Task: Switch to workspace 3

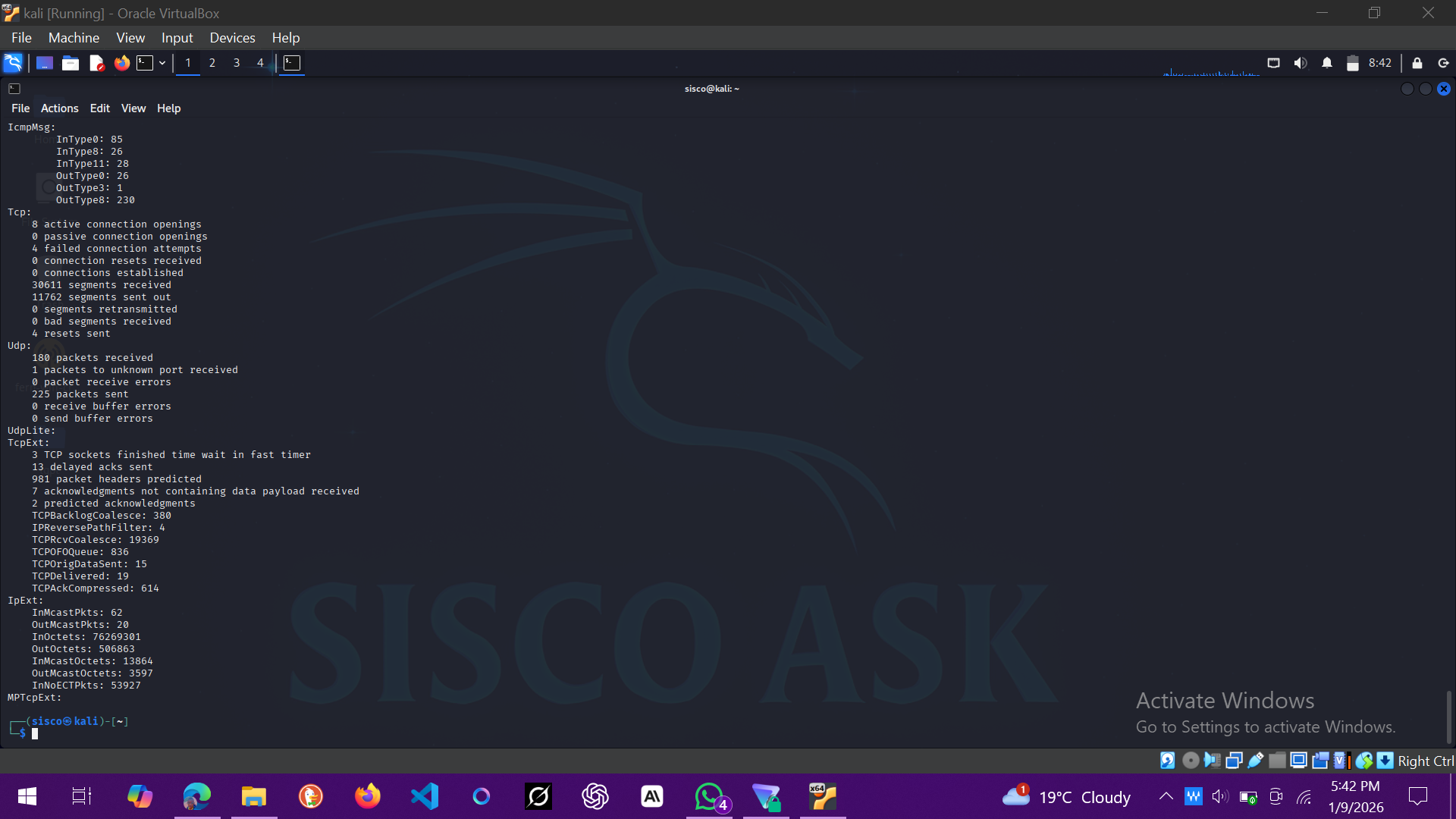Action: (x=237, y=63)
